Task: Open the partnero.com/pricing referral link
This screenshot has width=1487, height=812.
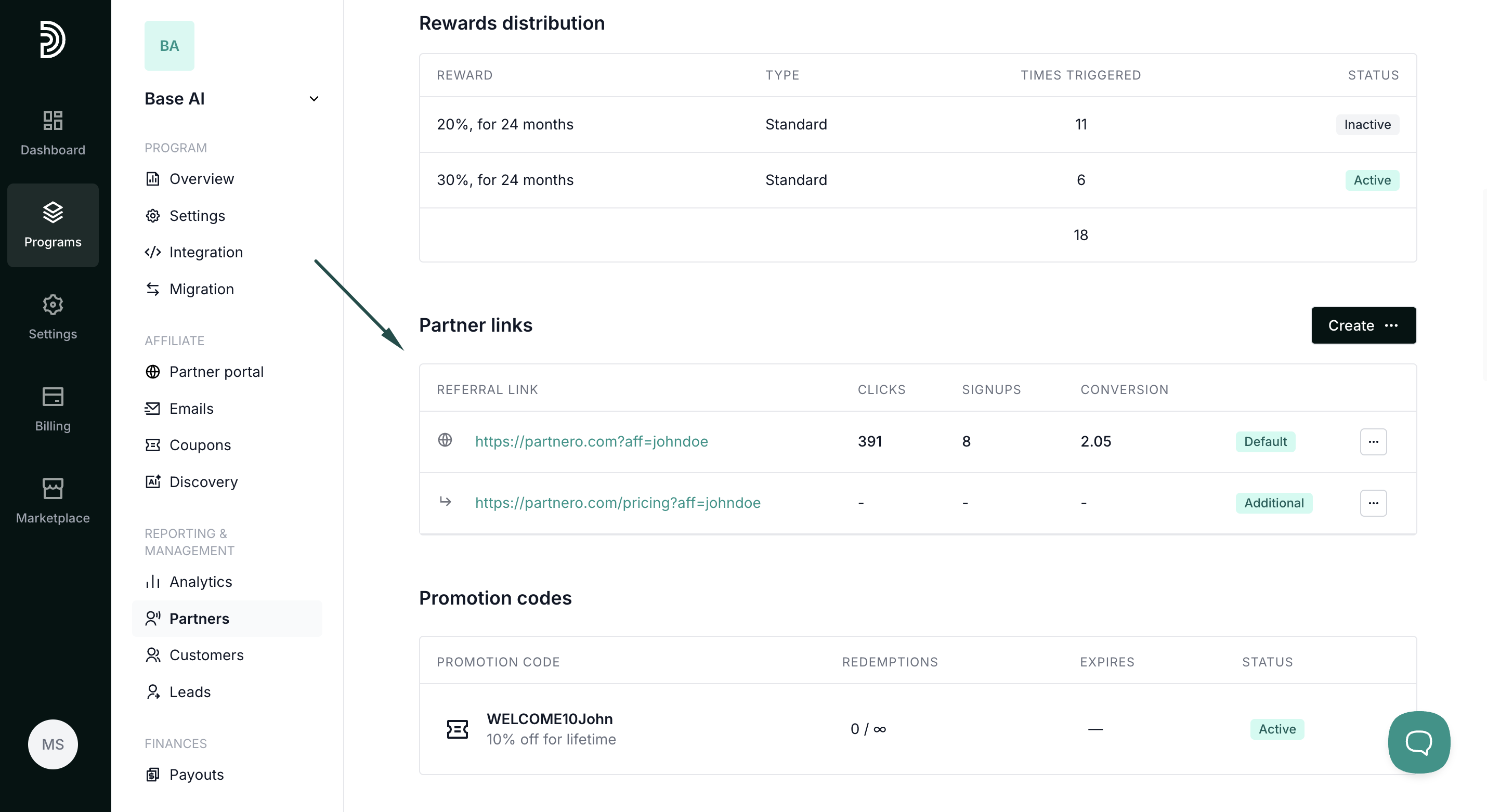Action: (x=617, y=503)
